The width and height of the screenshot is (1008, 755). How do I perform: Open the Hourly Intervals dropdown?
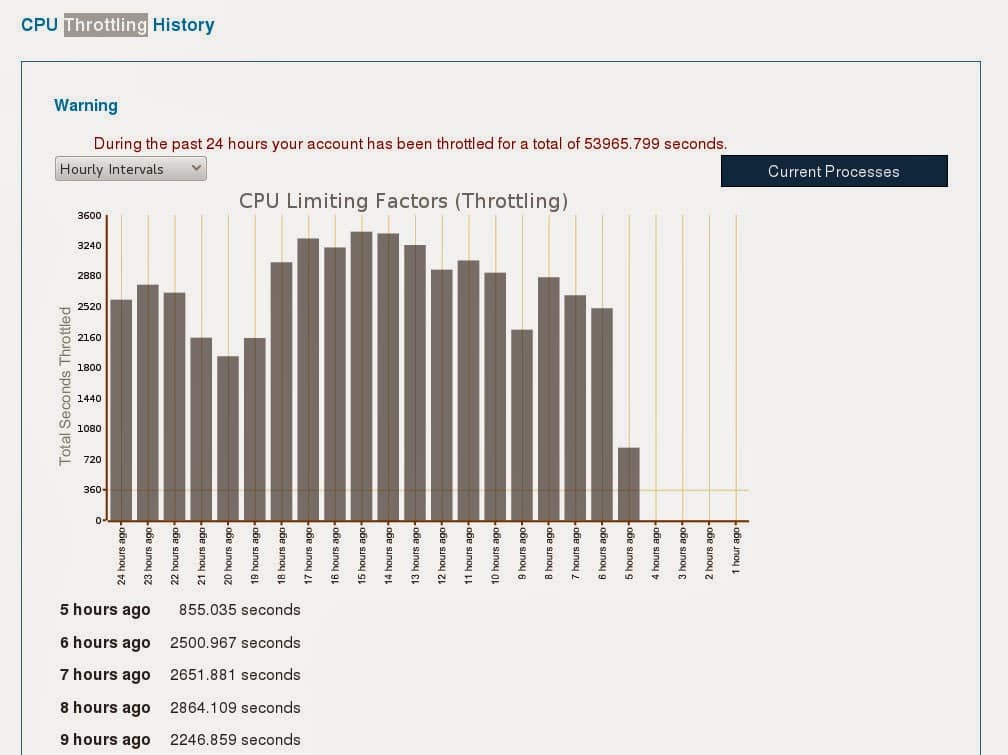tap(130, 169)
